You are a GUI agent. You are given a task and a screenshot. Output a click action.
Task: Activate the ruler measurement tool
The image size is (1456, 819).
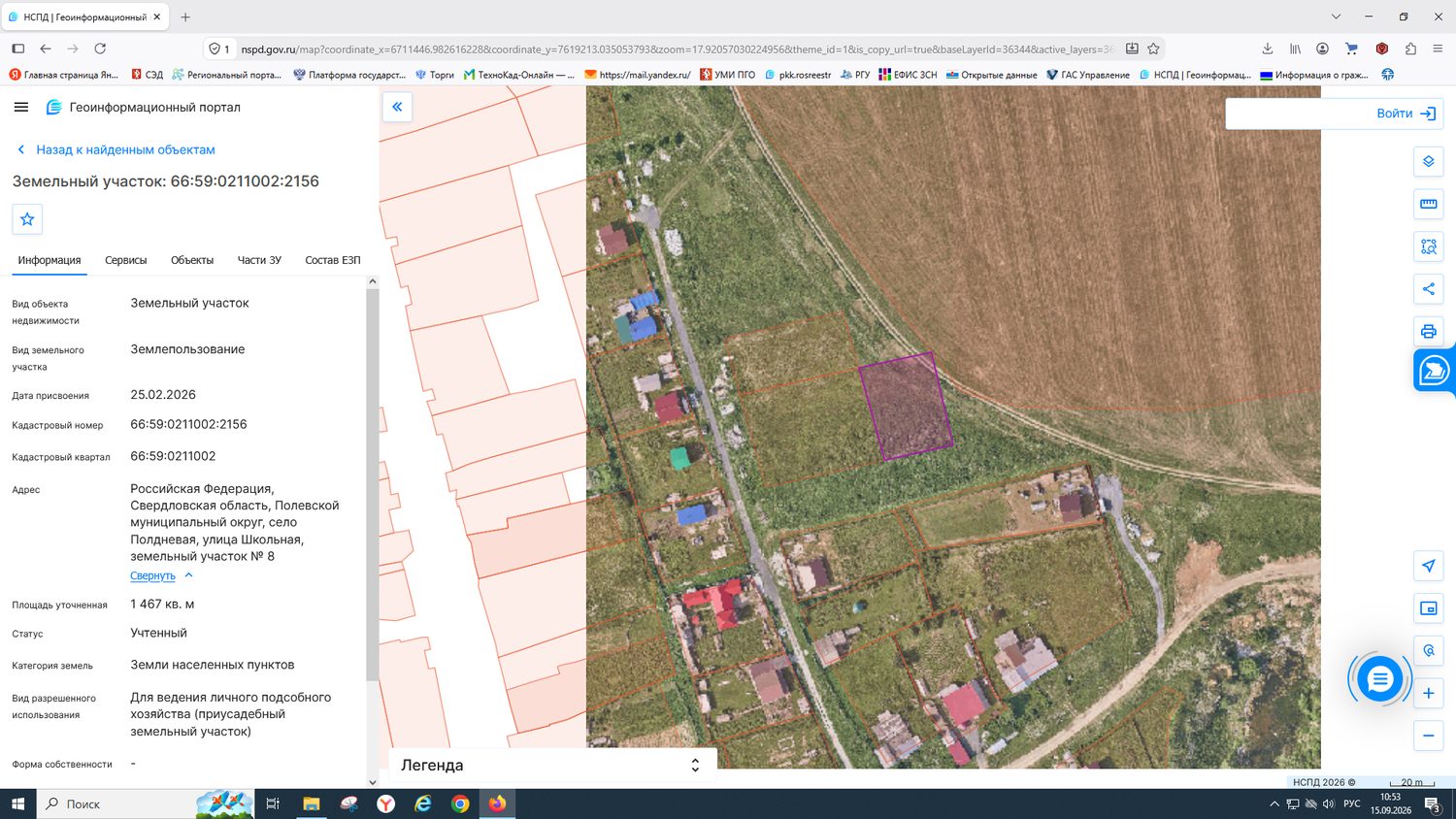tap(1428, 204)
